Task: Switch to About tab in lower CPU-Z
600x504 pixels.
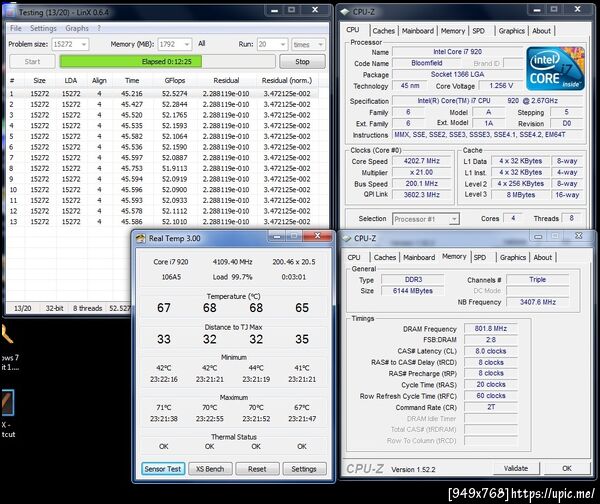Action: click(x=543, y=258)
